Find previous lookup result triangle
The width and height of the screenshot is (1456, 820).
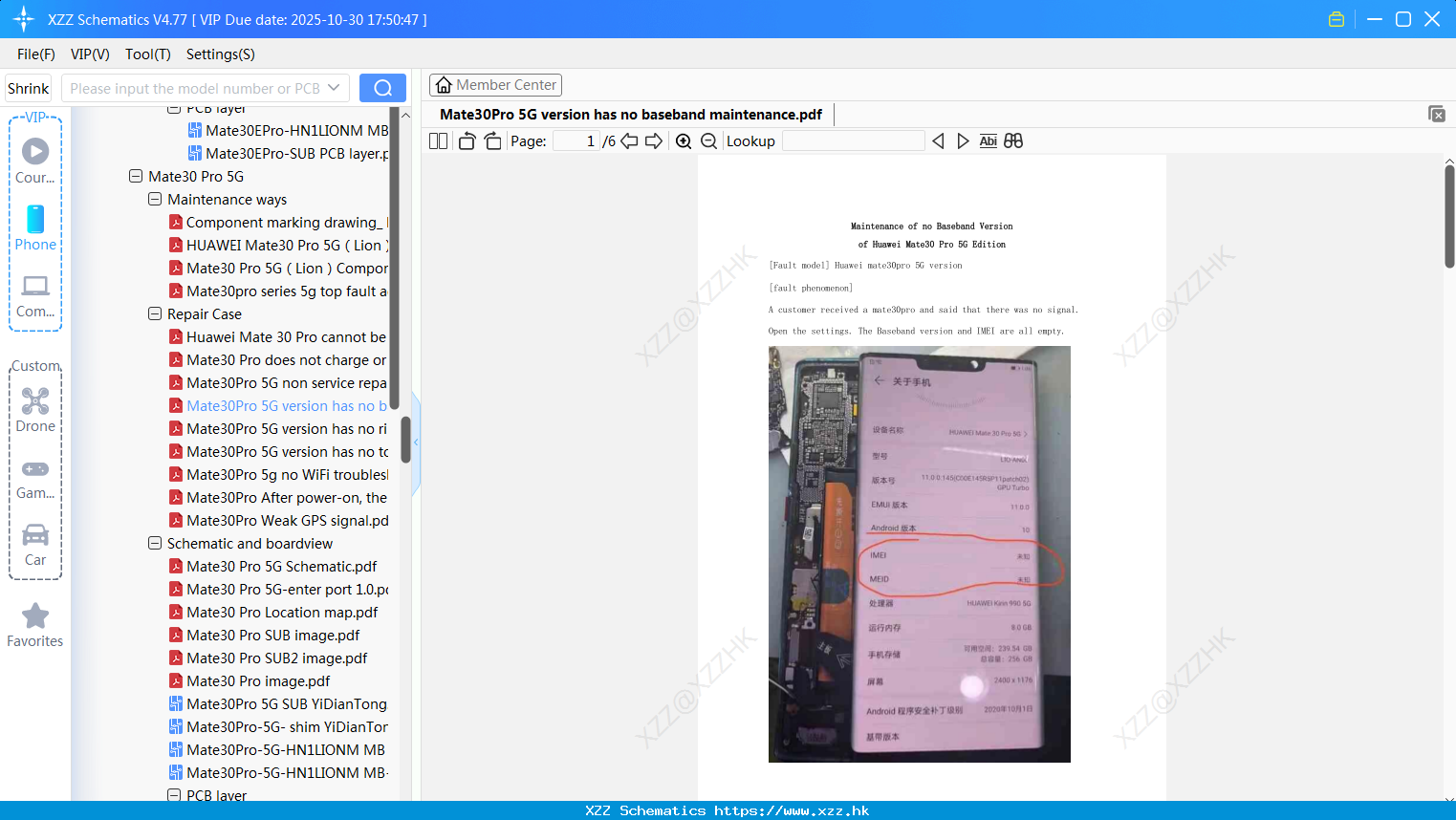938,140
